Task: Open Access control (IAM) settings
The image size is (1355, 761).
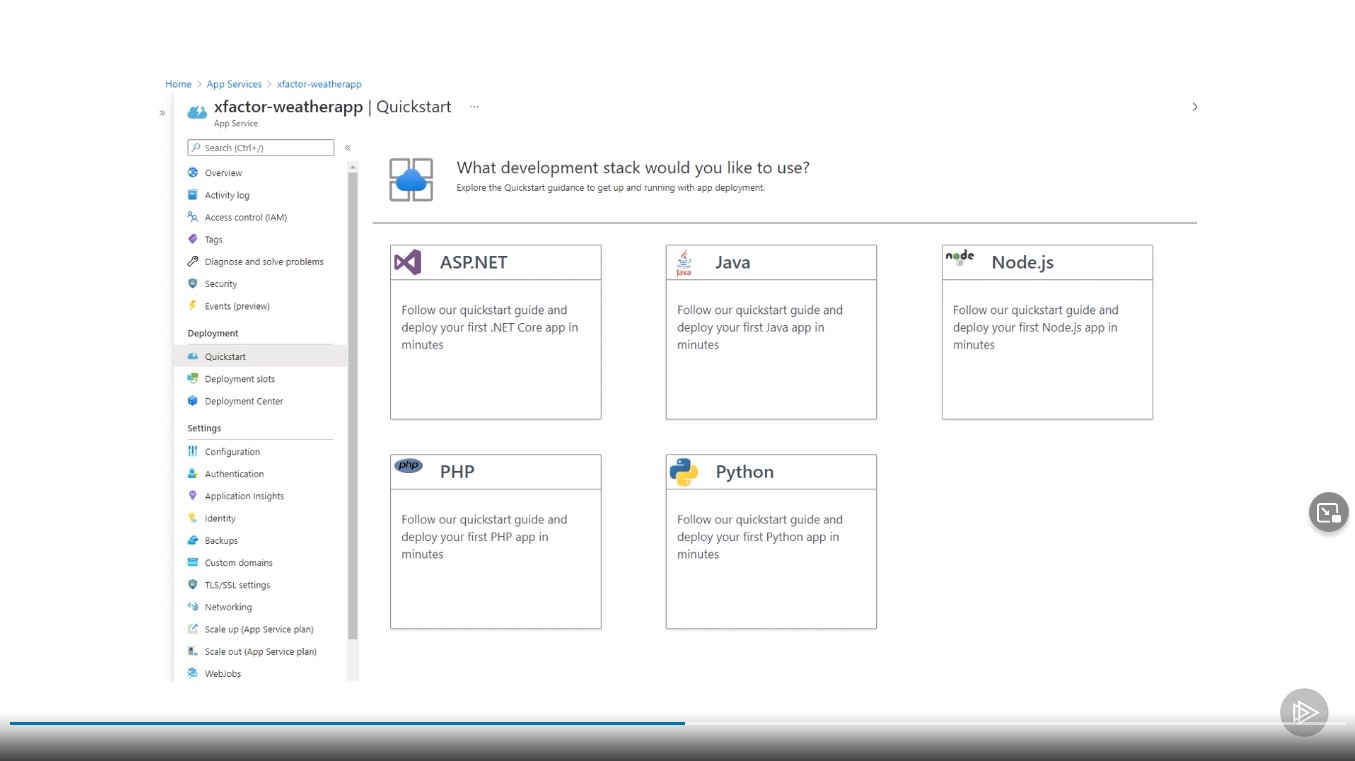Action: (x=192, y=217)
